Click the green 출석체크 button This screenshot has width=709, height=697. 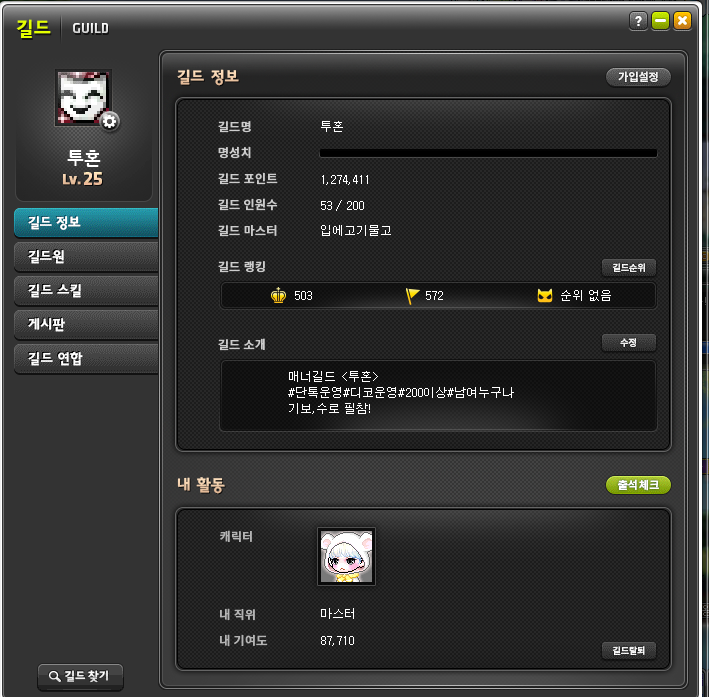tap(638, 485)
